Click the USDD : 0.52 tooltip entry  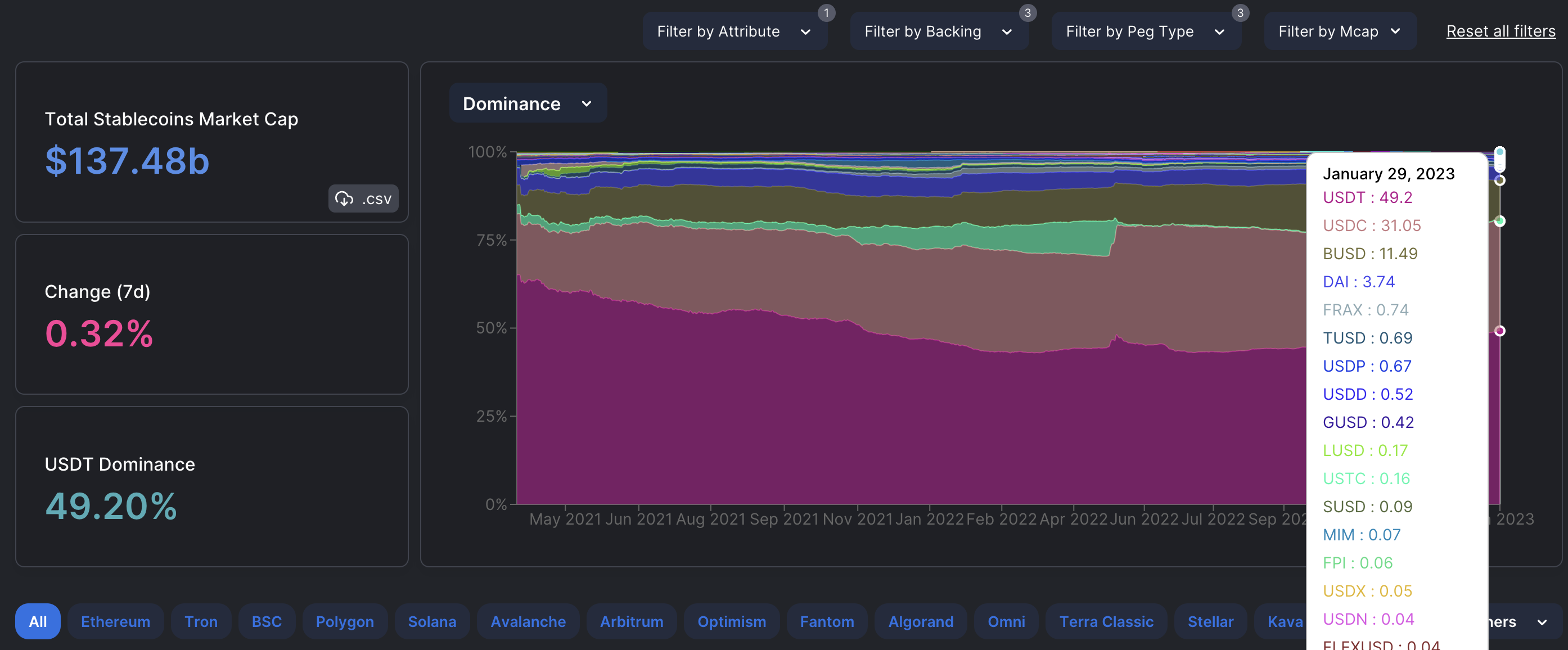point(1368,394)
